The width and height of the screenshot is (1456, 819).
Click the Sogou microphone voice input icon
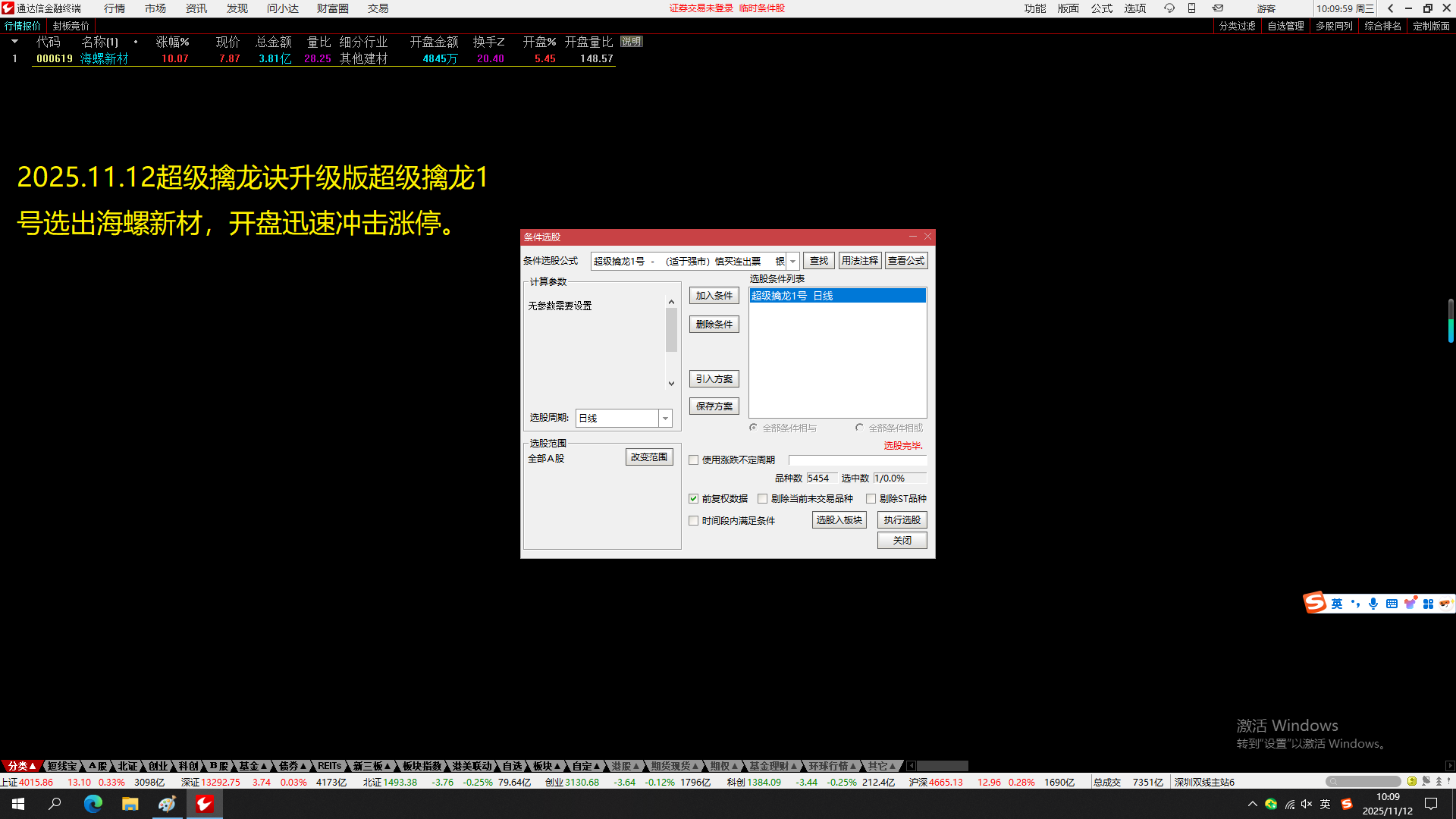tap(1373, 604)
